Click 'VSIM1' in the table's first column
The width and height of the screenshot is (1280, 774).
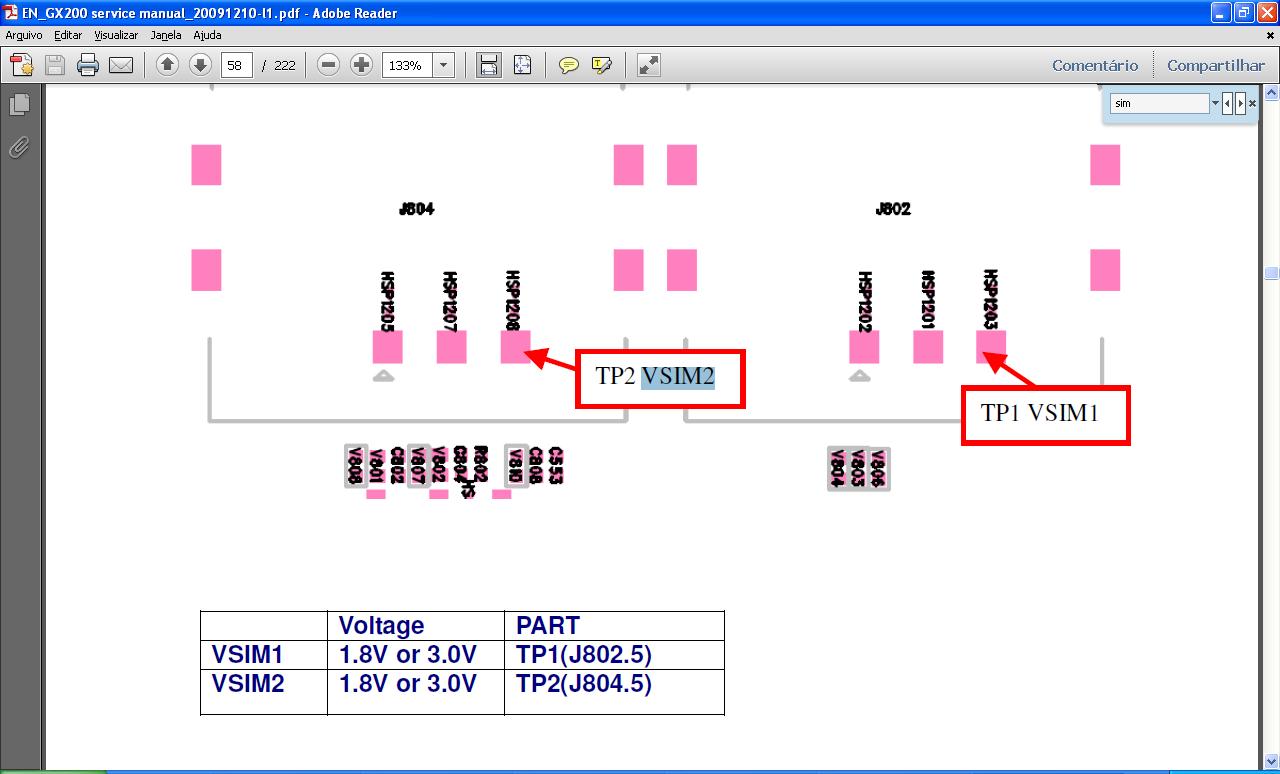click(247, 655)
